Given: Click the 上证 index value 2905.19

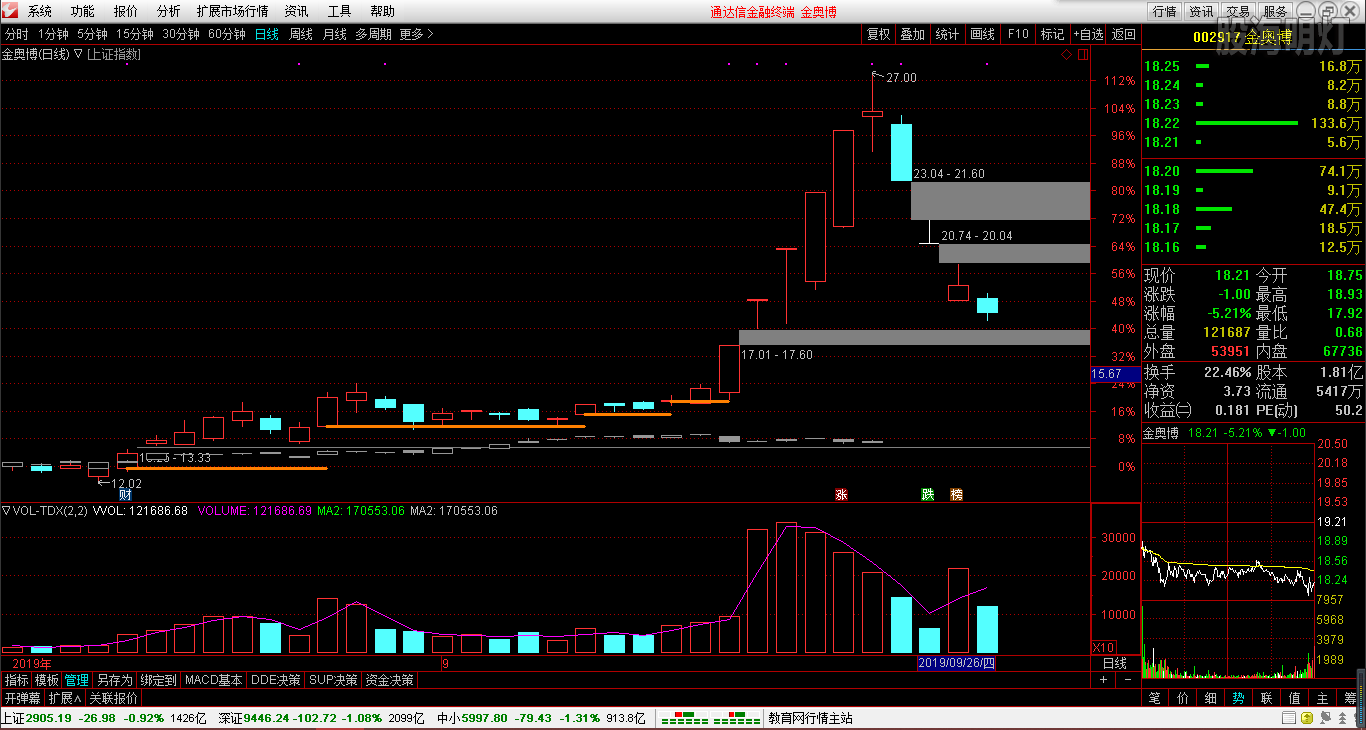Looking at the screenshot, I should click(x=47, y=718).
